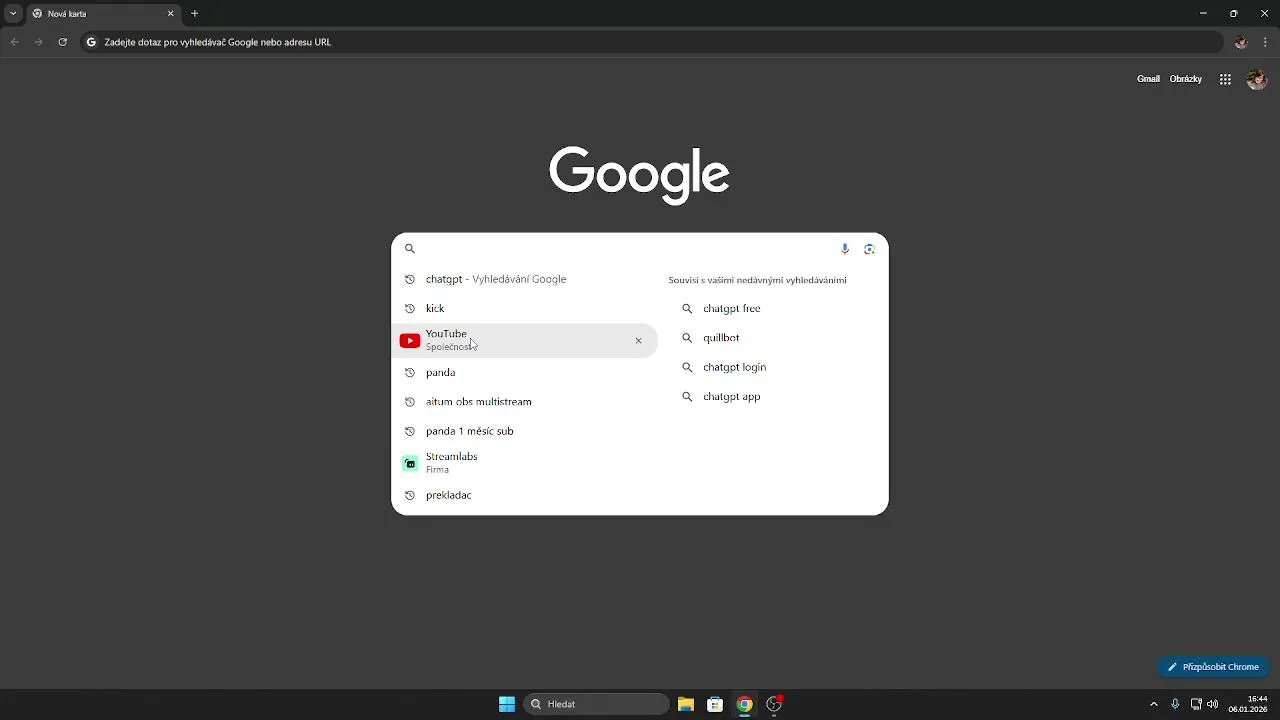Click the microphone icon in the system tray
Viewport: 1280px width, 720px height.
point(1175,704)
